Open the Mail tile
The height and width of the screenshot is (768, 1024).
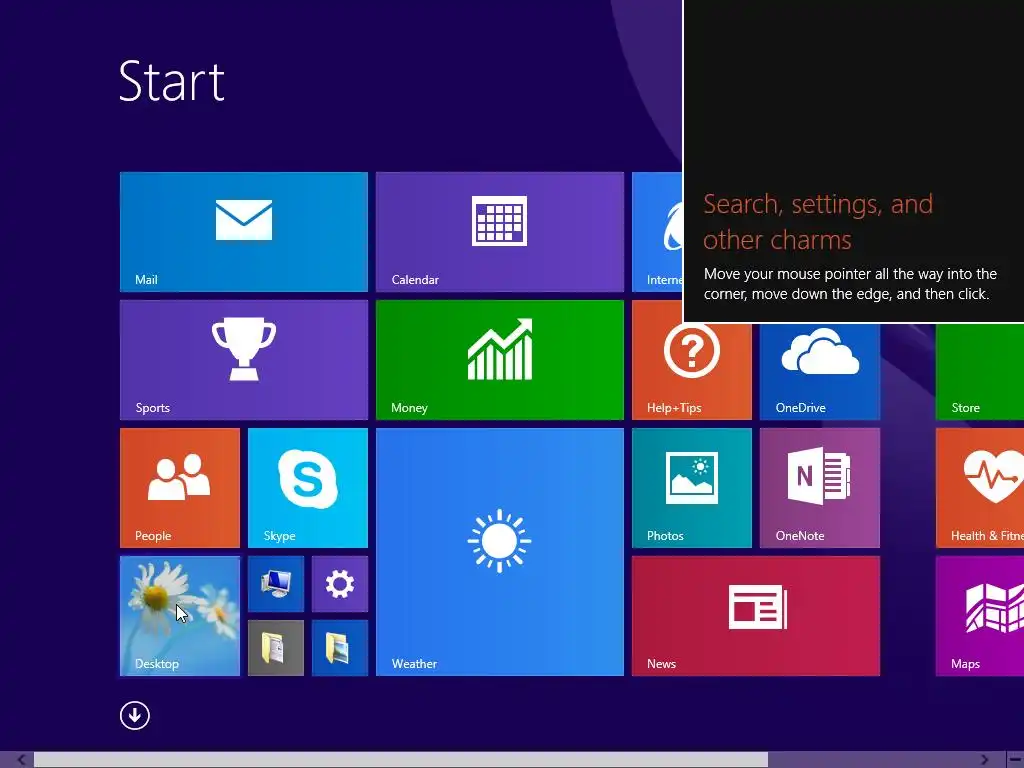point(244,232)
